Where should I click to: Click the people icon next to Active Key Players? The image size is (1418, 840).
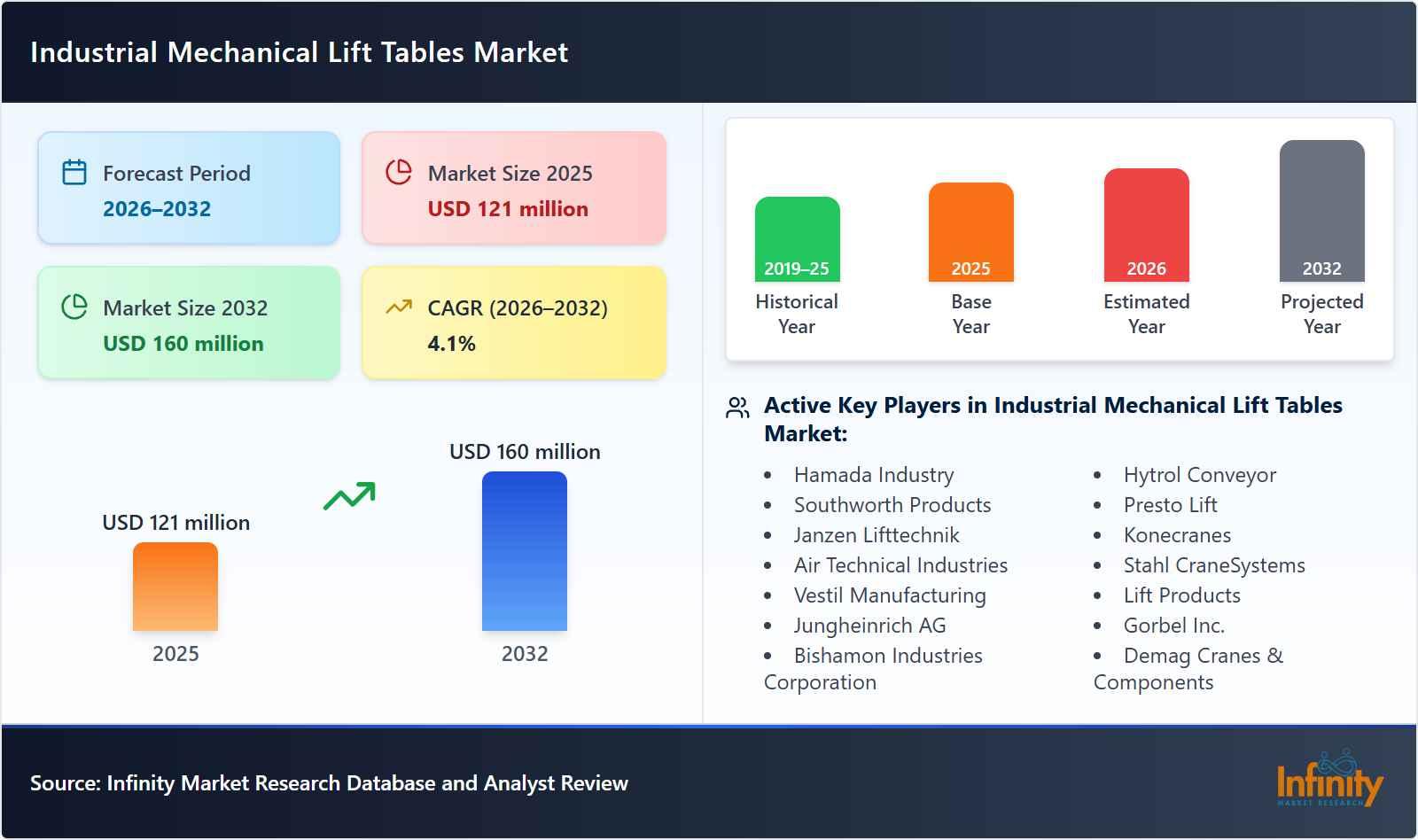tap(736, 408)
